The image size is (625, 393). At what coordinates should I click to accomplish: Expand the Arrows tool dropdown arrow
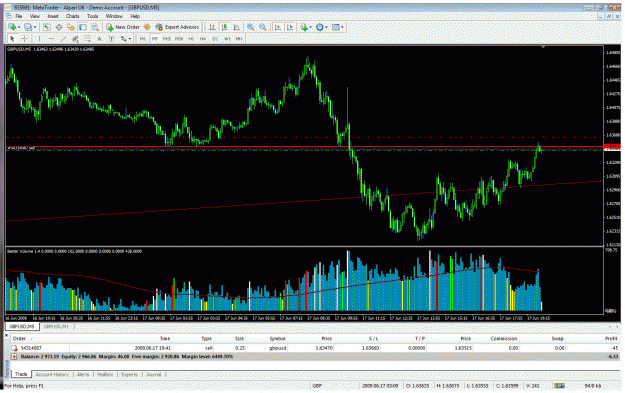pyautogui.click(x=130, y=39)
